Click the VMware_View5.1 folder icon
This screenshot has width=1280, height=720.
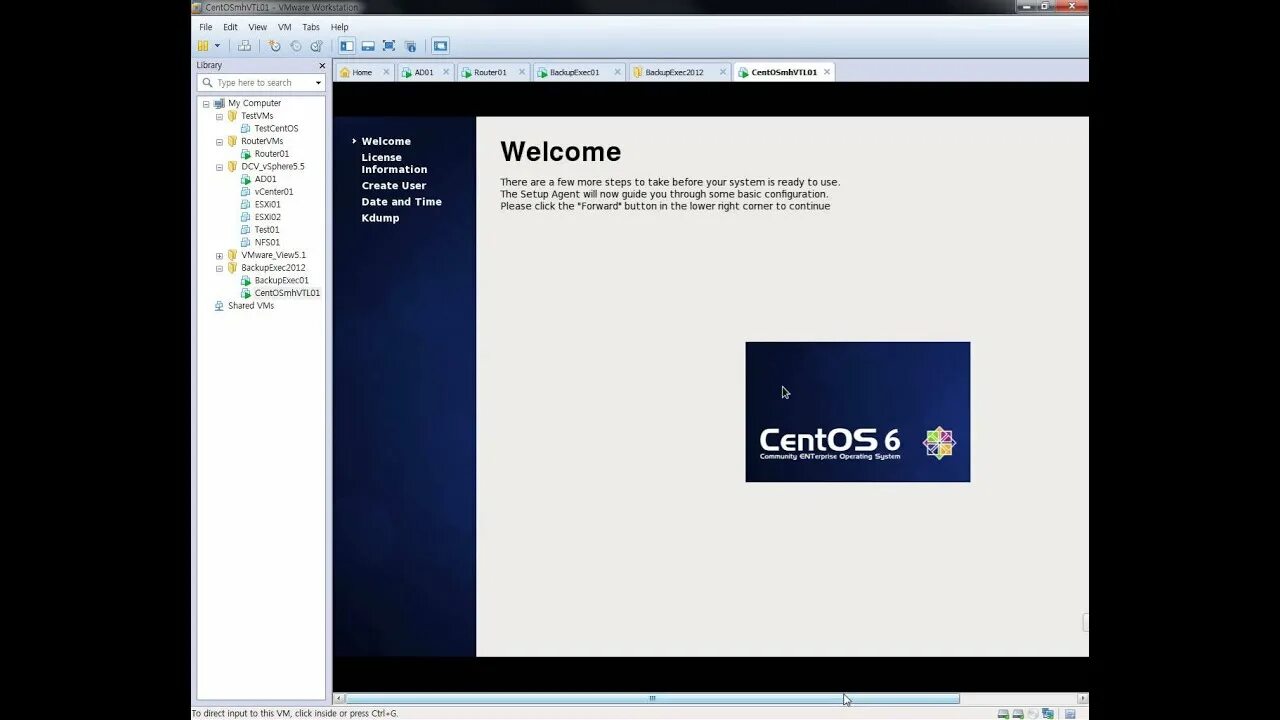click(232, 255)
